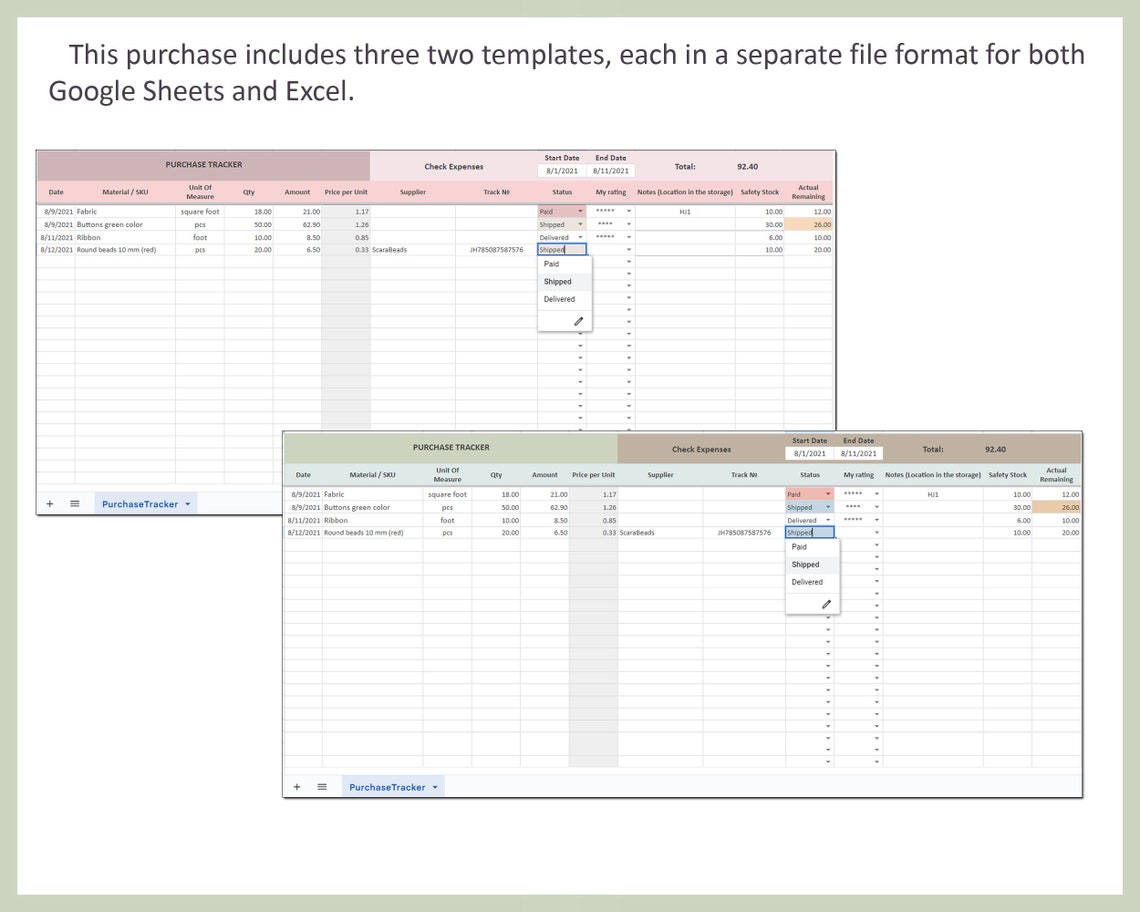The height and width of the screenshot is (912, 1140).
Task: Open the My rating dropdown for the Ribbon row
Action: click(x=627, y=237)
